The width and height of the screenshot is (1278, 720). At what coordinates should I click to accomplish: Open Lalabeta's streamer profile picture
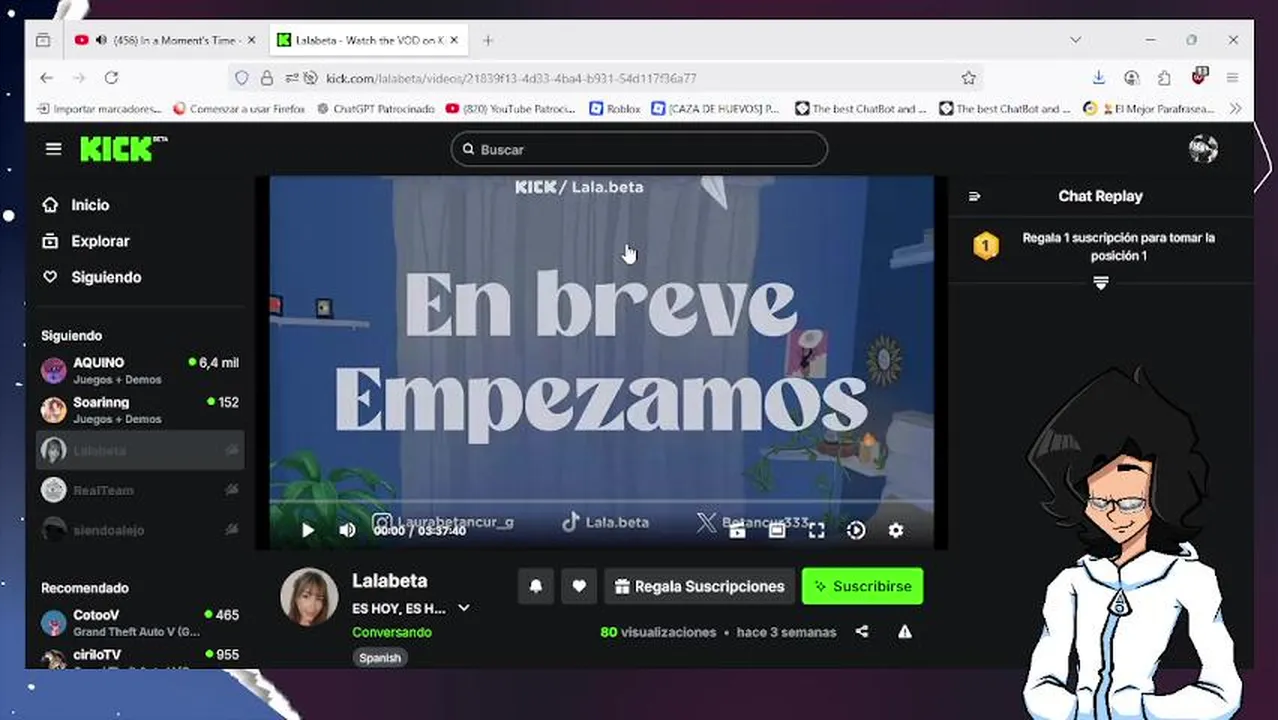[x=309, y=597]
